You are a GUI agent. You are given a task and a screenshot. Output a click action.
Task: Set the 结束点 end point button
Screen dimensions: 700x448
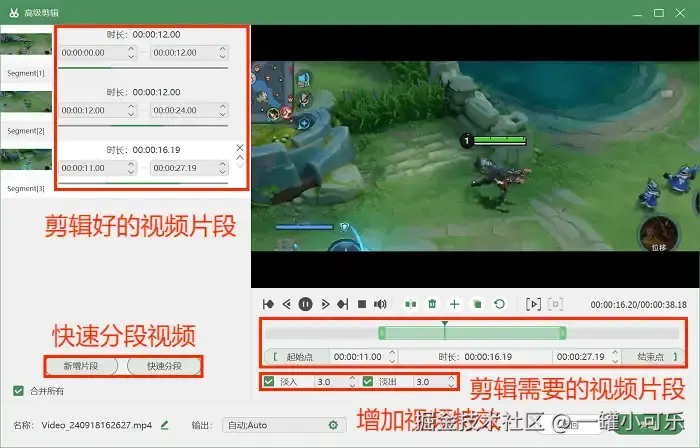coord(652,357)
